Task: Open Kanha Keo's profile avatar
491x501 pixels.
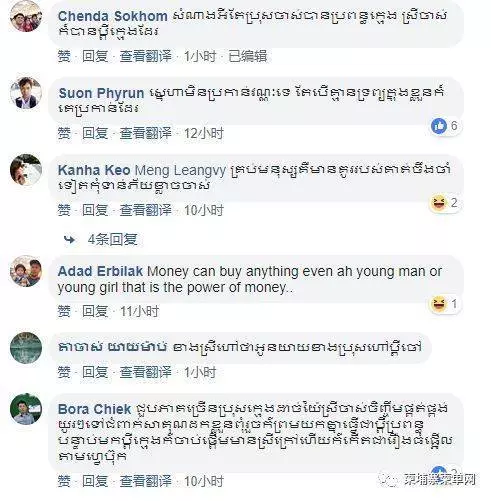Action: pyautogui.click(x=26, y=169)
